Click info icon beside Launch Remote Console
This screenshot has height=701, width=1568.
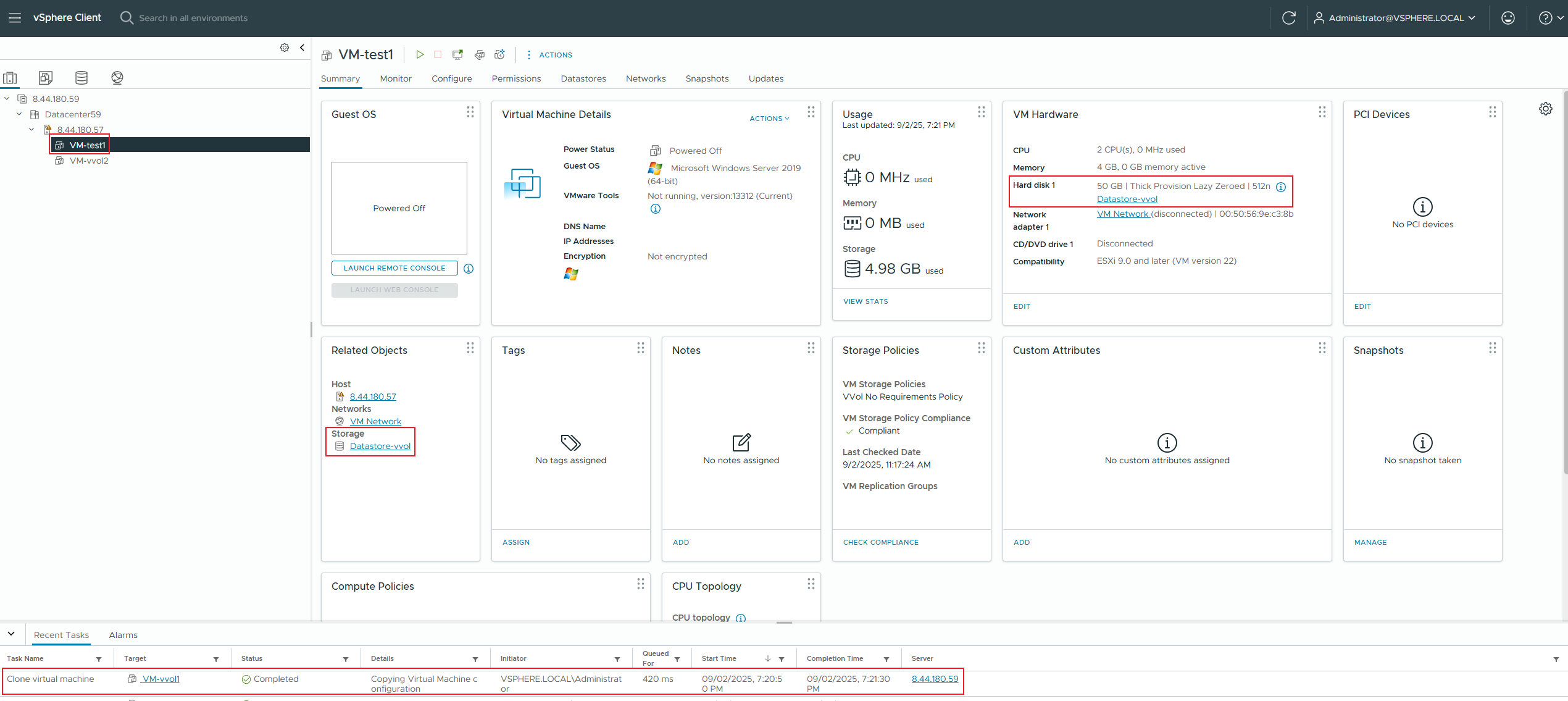(469, 269)
